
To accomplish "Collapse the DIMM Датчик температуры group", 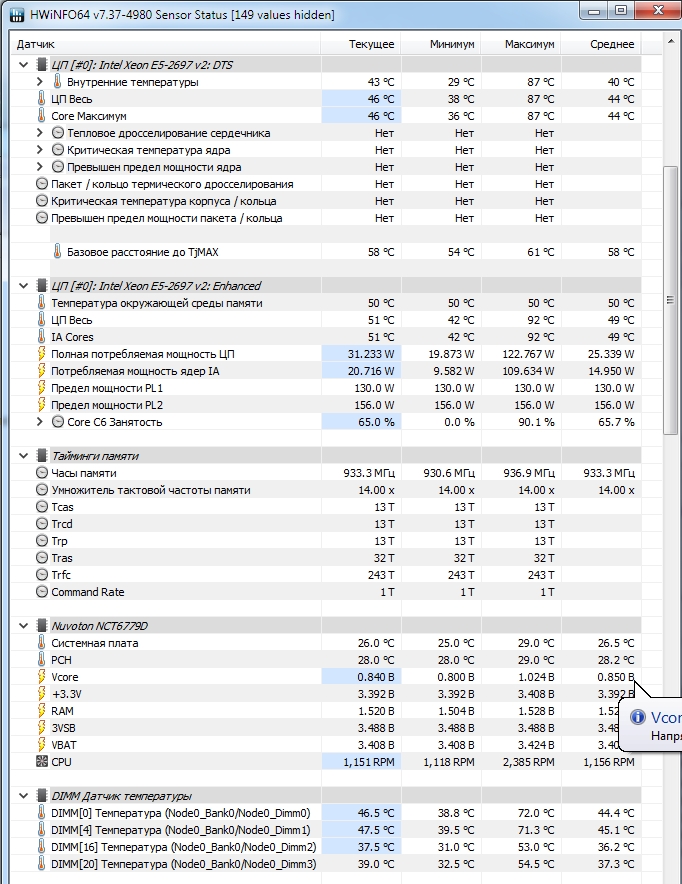I will [x=24, y=796].
